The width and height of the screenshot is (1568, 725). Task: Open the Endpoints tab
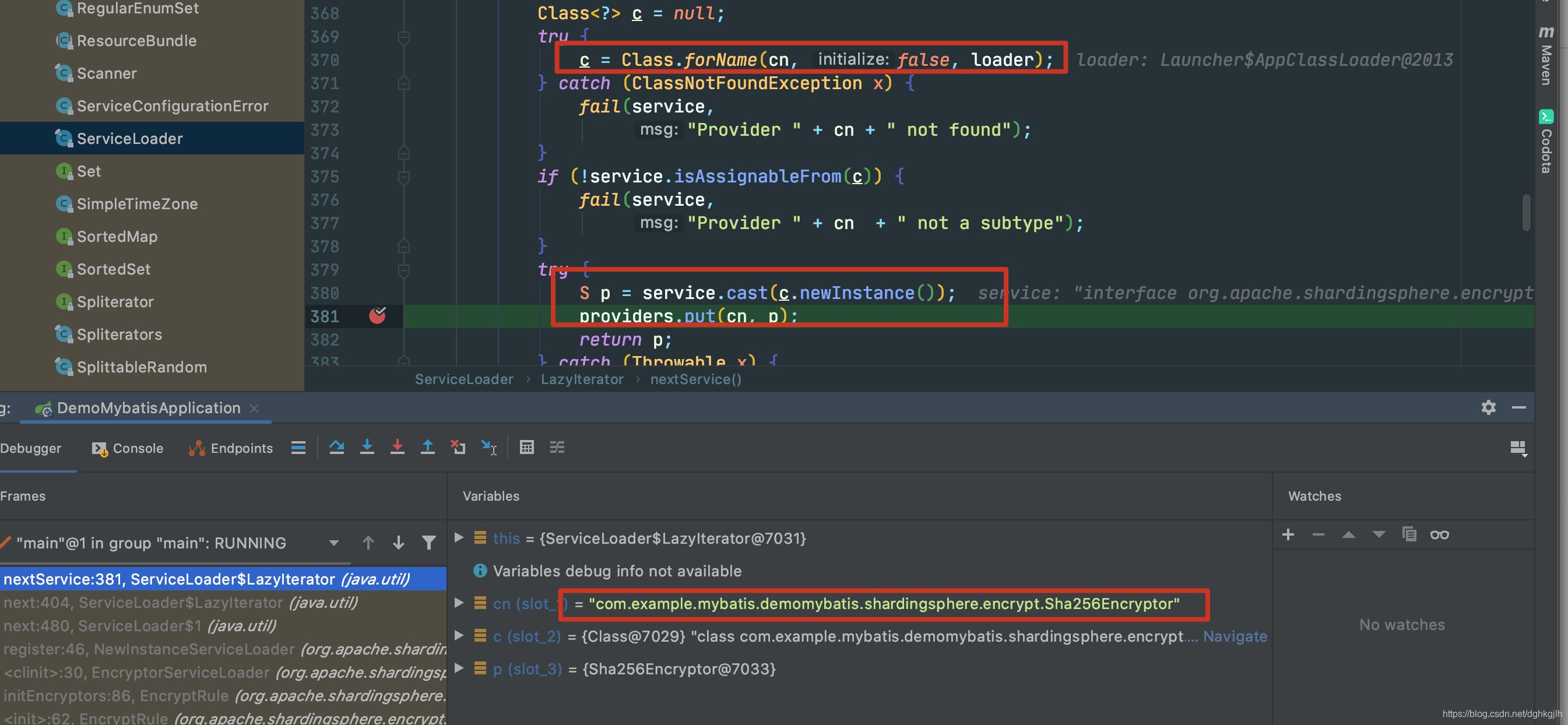[231, 448]
